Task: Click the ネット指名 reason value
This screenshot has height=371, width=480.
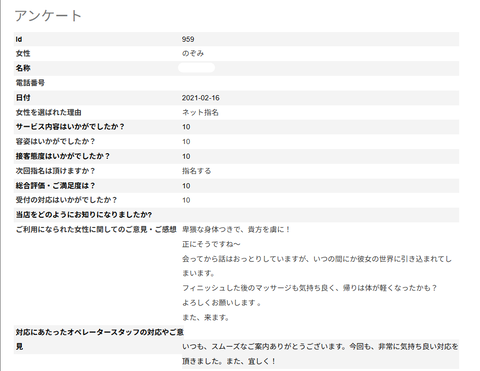Action: [200, 113]
